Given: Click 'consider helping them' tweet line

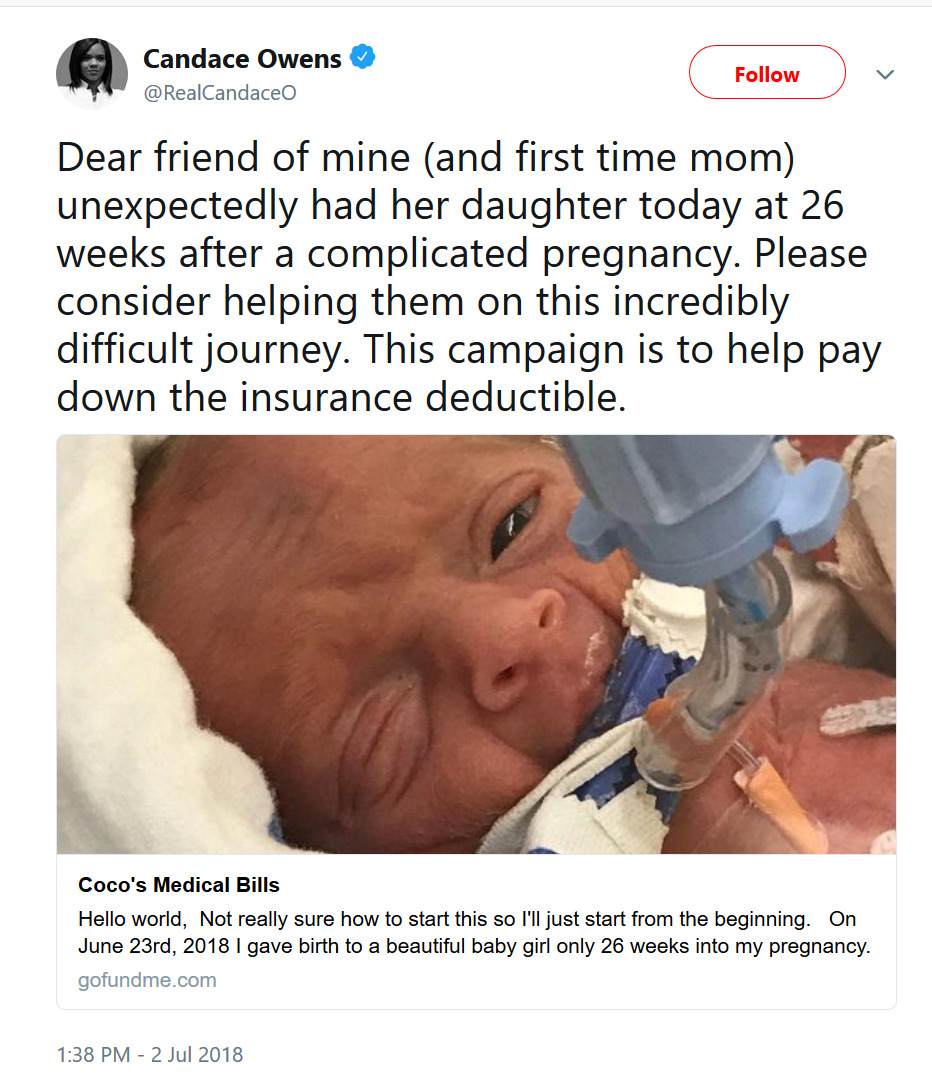Looking at the screenshot, I should coord(423,301).
